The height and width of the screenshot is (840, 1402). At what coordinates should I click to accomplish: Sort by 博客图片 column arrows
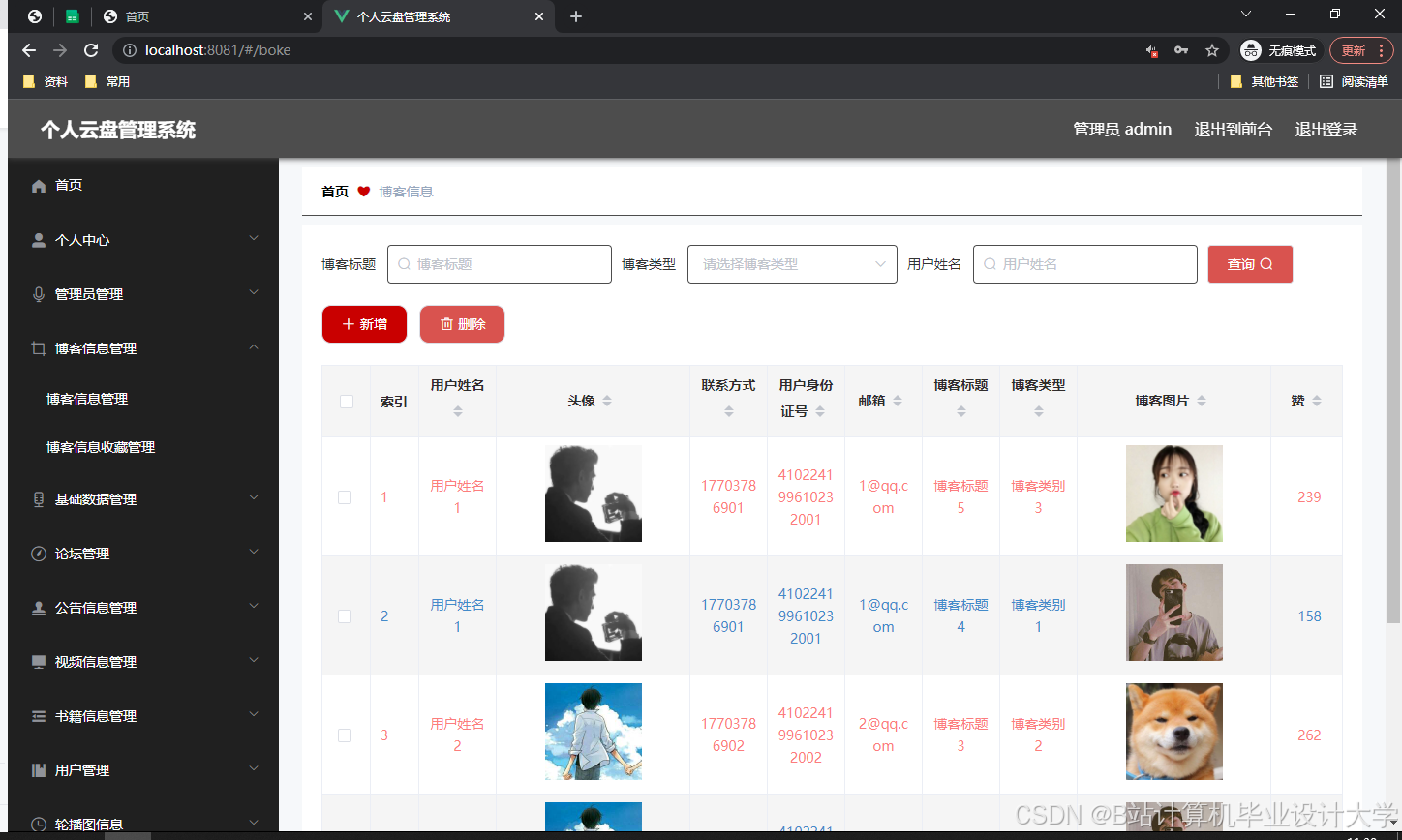[1202, 401]
